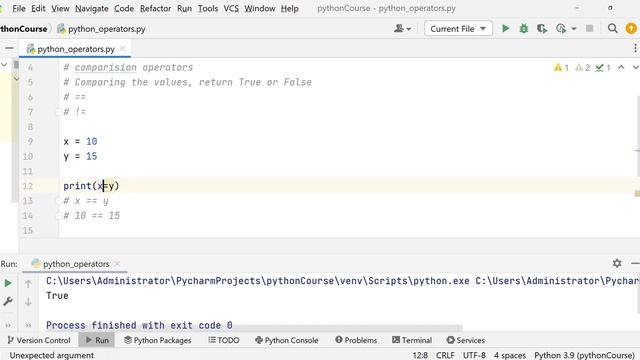Open the Python Console tool window
The height and width of the screenshot is (360, 640).
(x=287, y=340)
